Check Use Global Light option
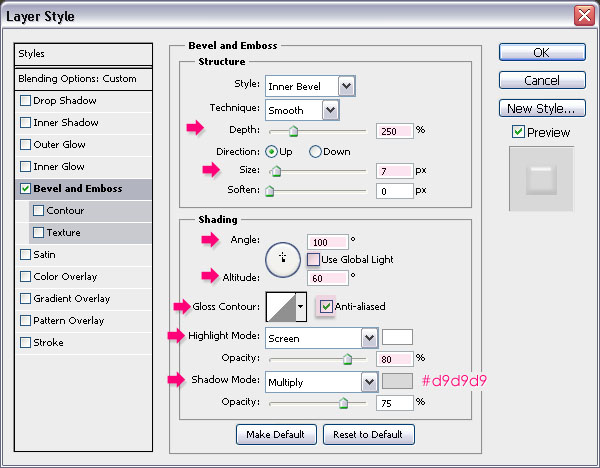600x468 pixels. click(314, 260)
